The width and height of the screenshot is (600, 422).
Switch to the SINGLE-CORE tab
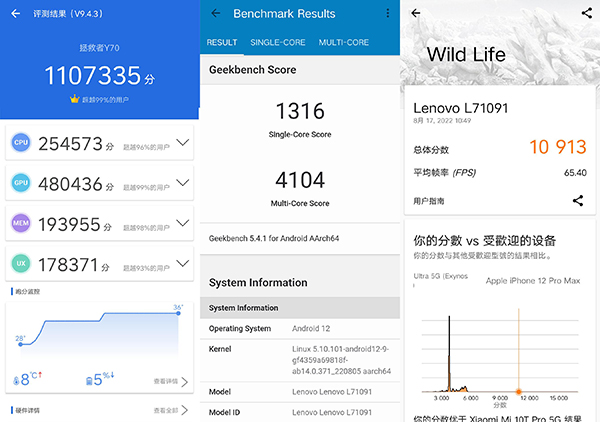278,43
